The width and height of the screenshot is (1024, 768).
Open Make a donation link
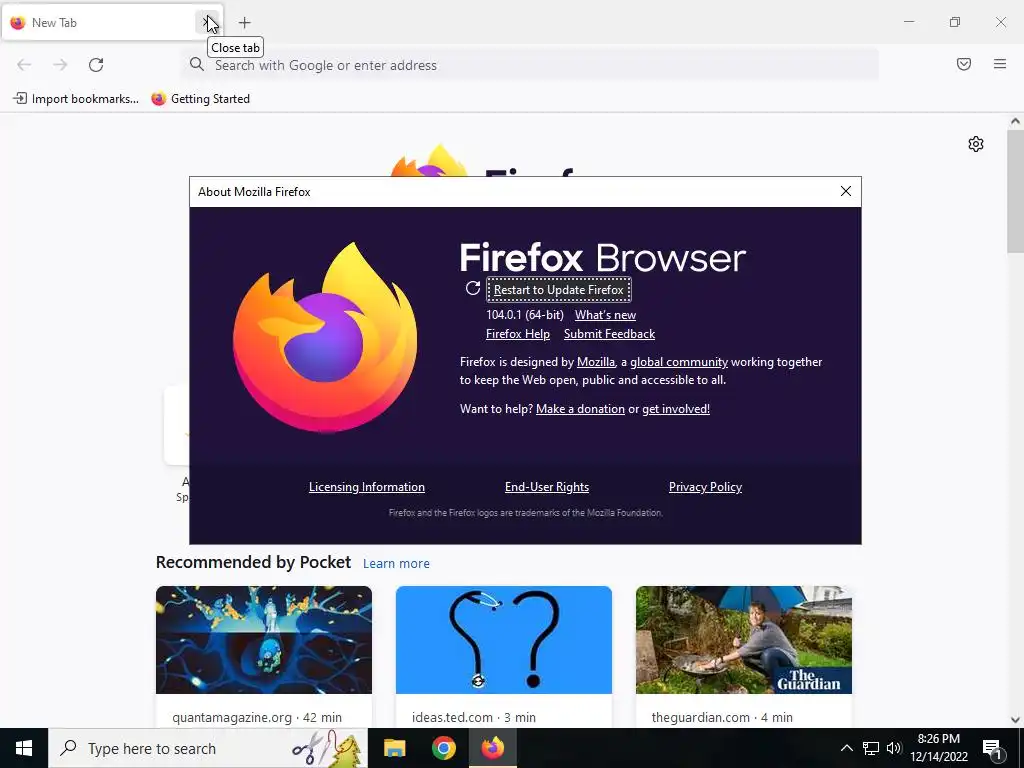point(580,409)
